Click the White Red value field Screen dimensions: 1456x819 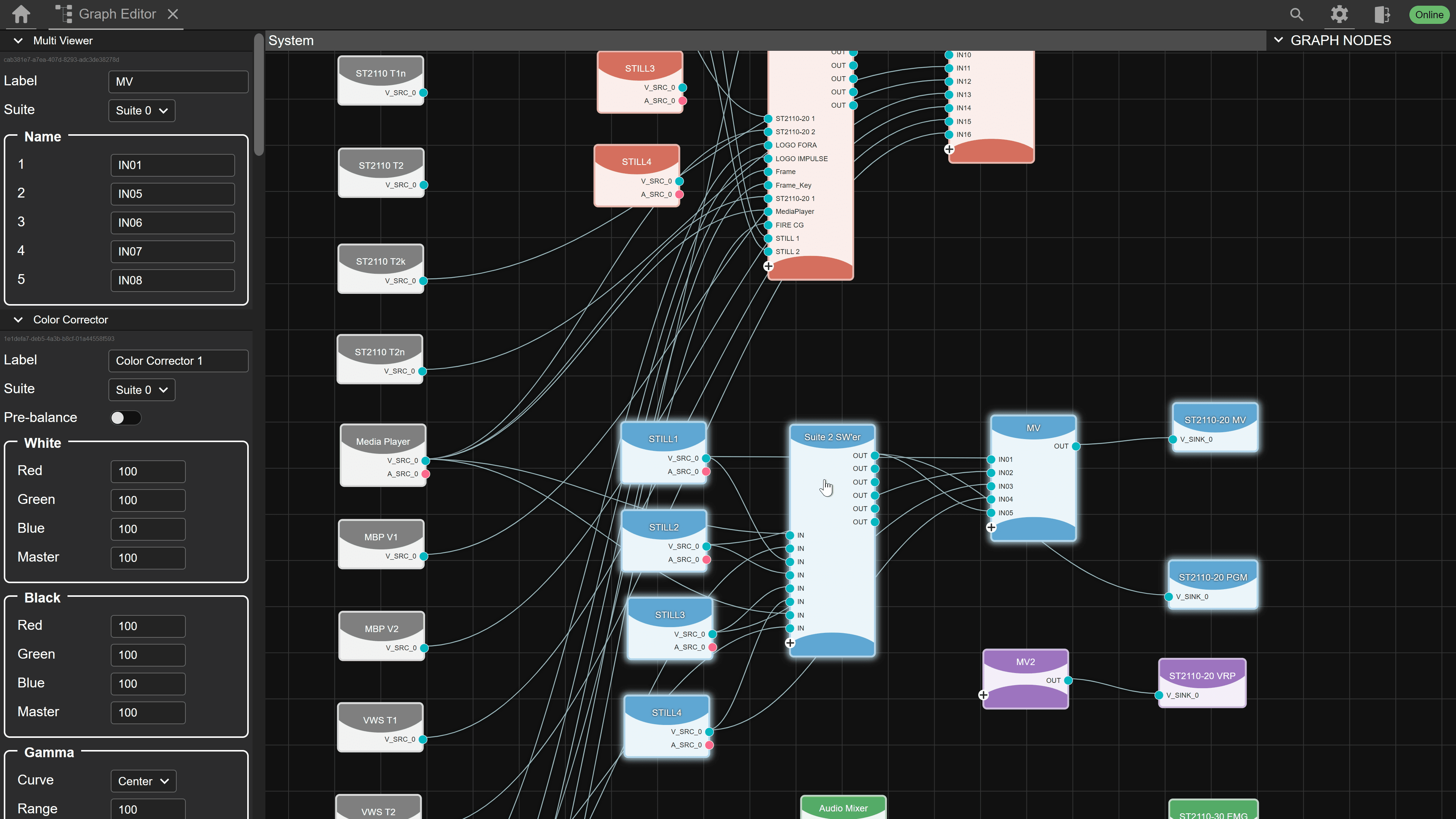tap(147, 471)
